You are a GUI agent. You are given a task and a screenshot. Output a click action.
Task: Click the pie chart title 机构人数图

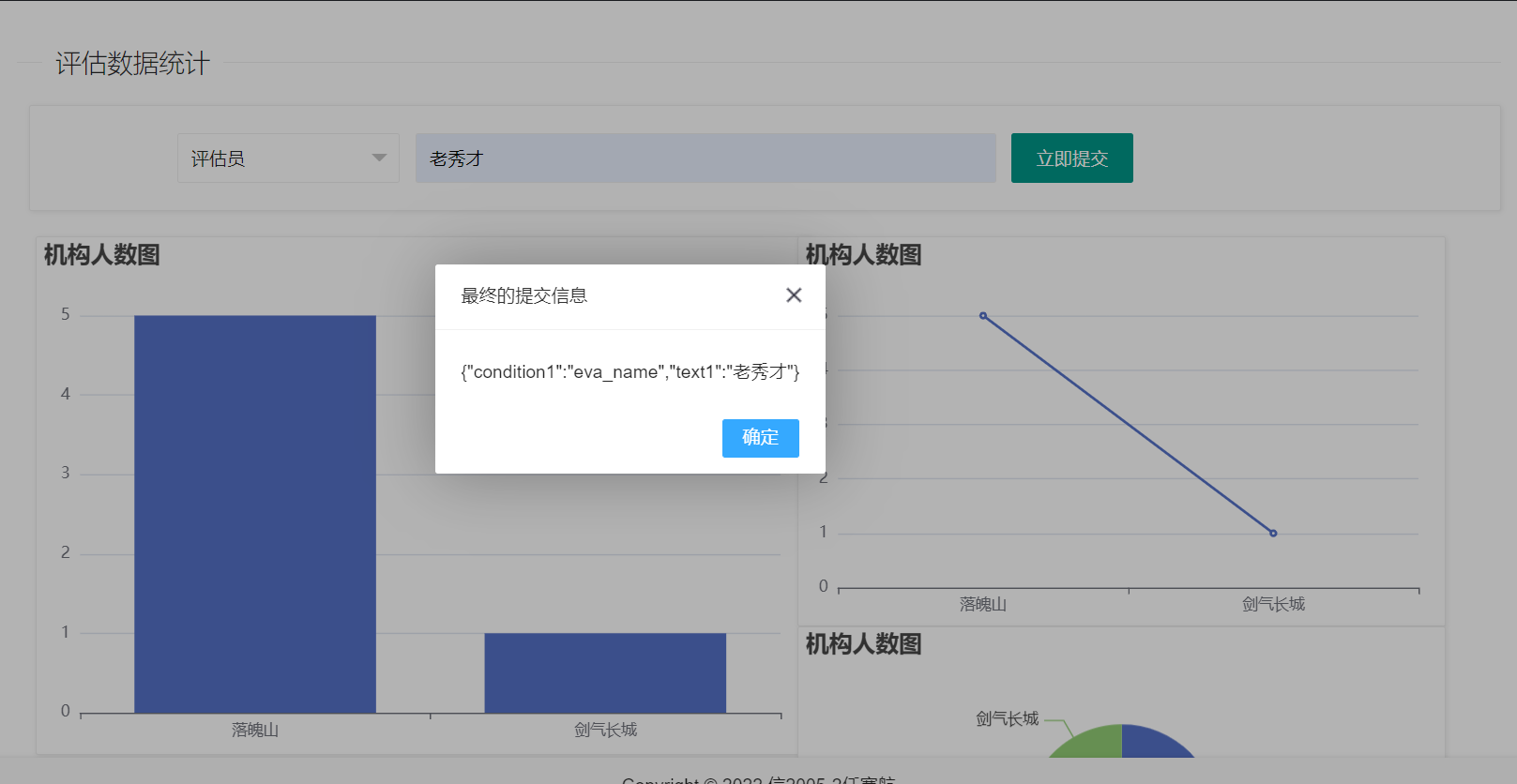point(864,644)
